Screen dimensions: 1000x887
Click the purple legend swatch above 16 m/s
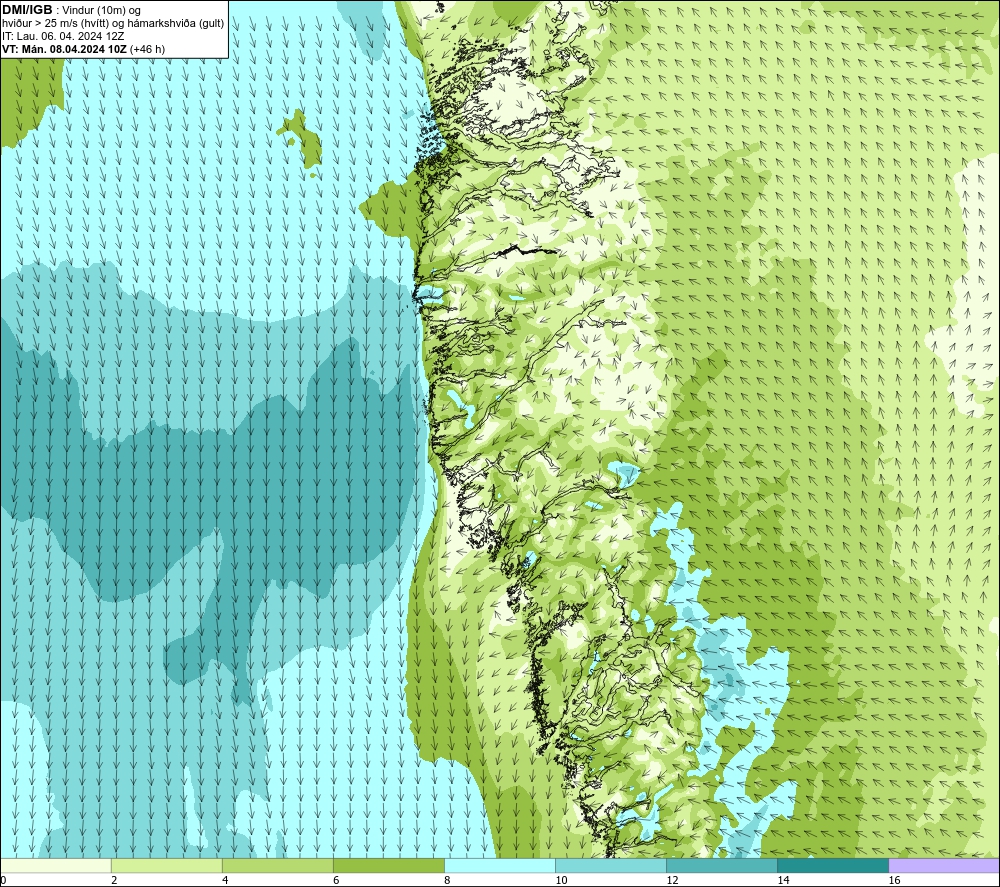click(944, 866)
